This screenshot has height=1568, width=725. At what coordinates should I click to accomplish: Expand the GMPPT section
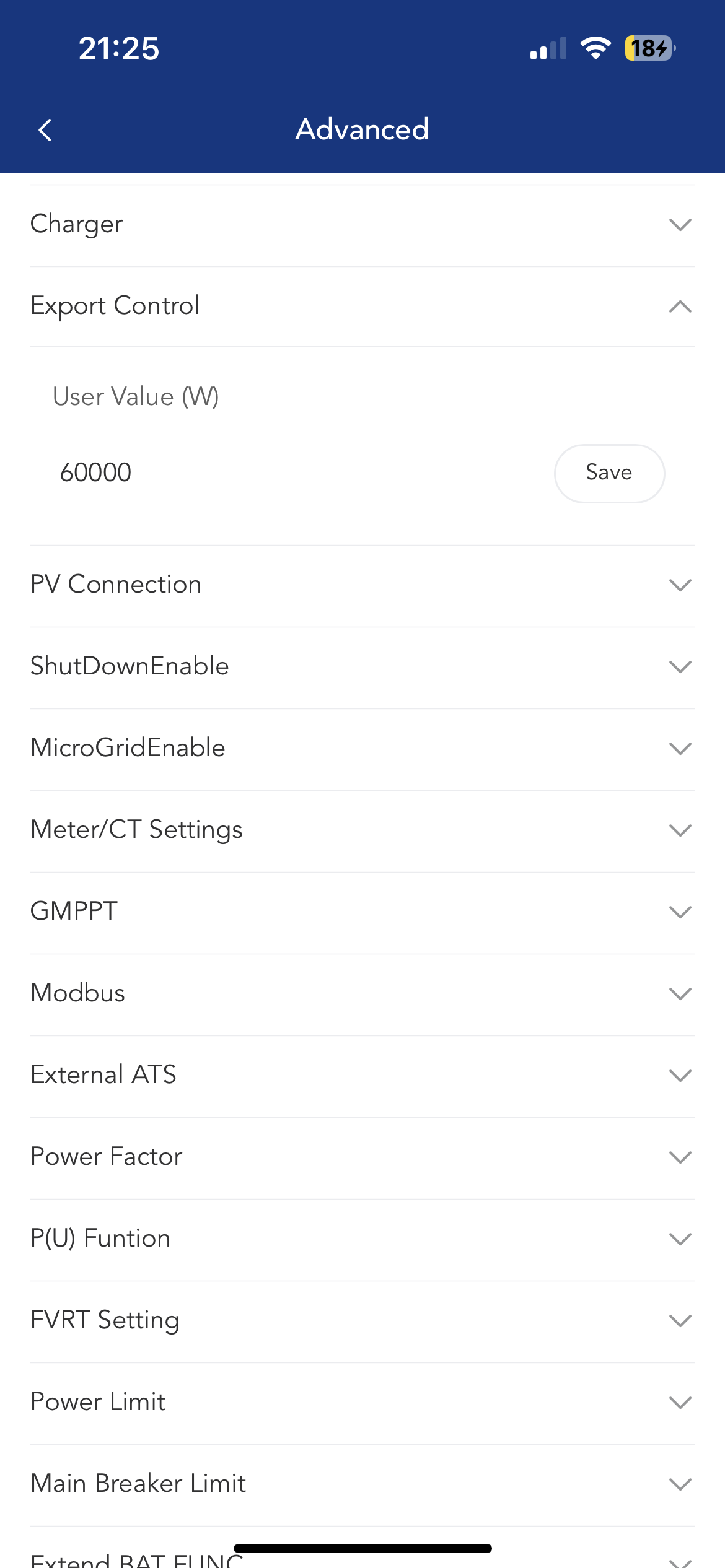tap(680, 912)
